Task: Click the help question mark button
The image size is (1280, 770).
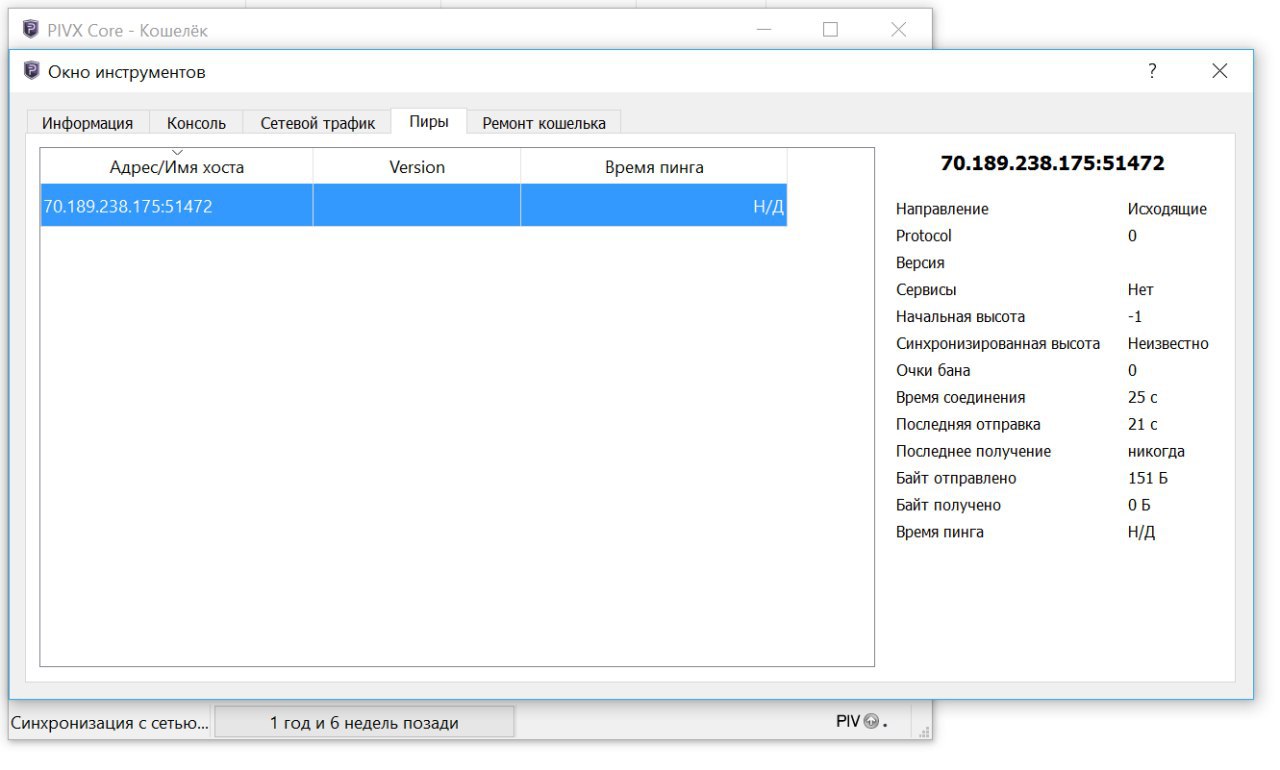Action: [1152, 71]
